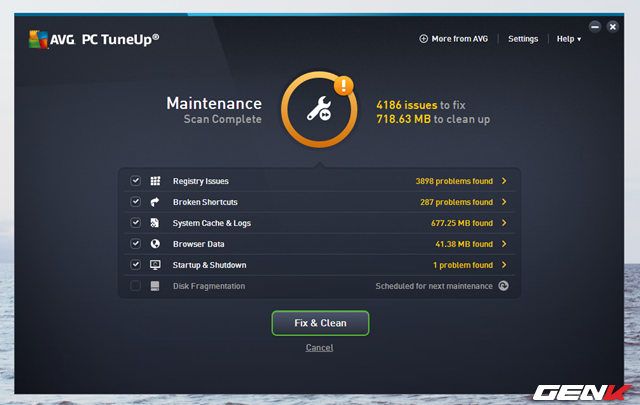This screenshot has height=405, width=640.
Task: Click the Registry Issues grid icon
Action: 155,181
